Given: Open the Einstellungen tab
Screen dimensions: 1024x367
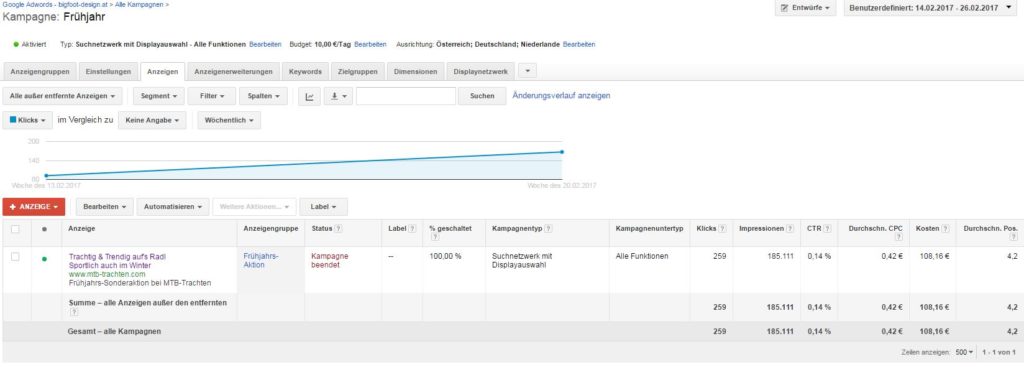Looking at the screenshot, I should pos(108,72).
